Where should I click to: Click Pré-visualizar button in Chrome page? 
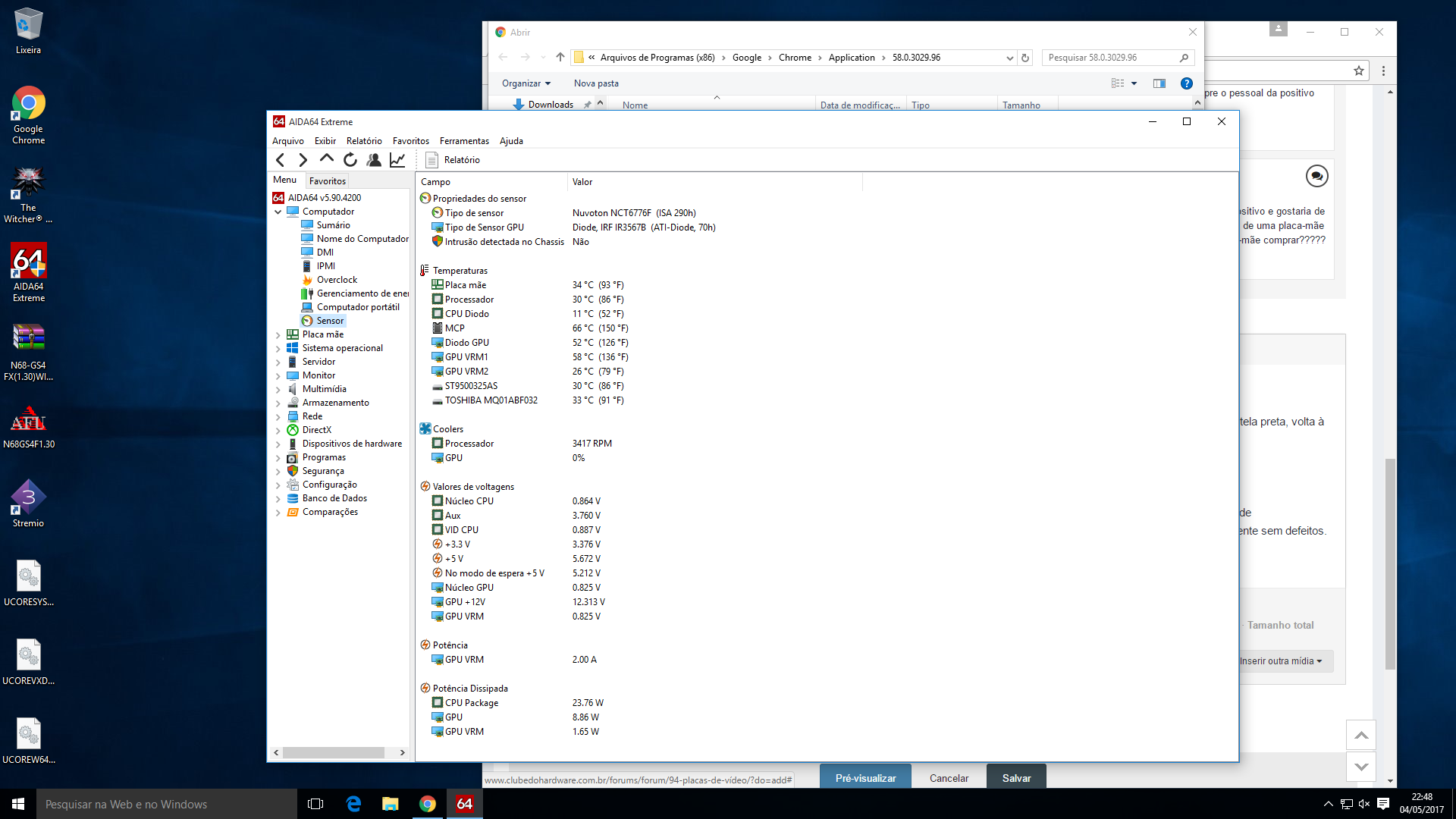(865, 778)
